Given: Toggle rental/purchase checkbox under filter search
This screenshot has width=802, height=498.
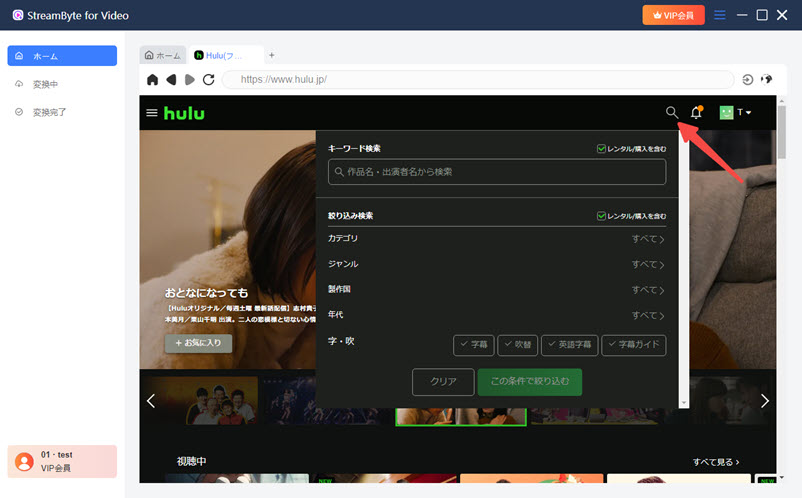Looking at the screenshot, I should point(602,216).
